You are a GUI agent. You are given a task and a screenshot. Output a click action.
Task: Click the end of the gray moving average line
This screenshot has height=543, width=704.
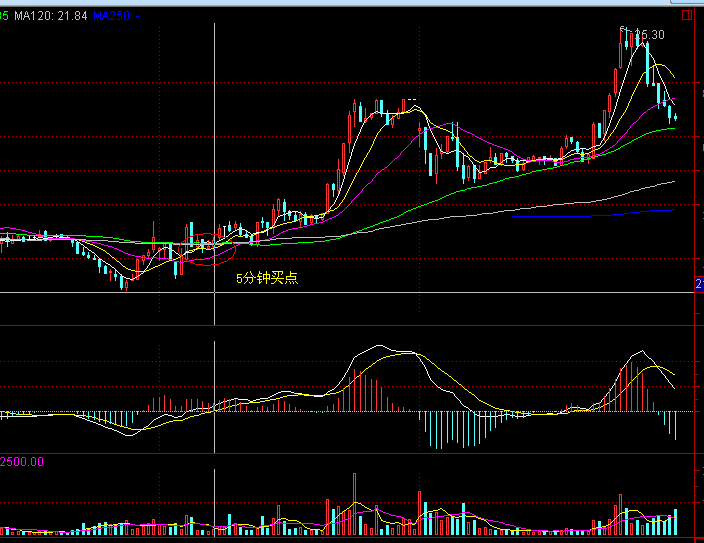click(x=675, y=182)
